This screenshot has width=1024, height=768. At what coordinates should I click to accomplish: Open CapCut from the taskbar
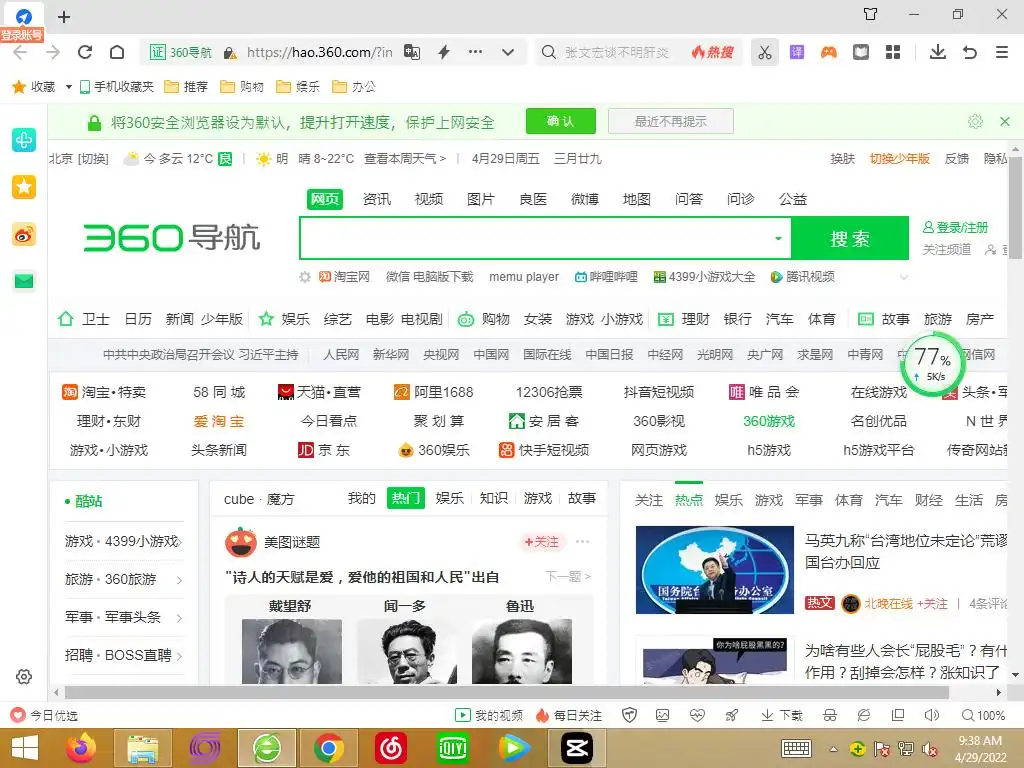tap(577, 748)
